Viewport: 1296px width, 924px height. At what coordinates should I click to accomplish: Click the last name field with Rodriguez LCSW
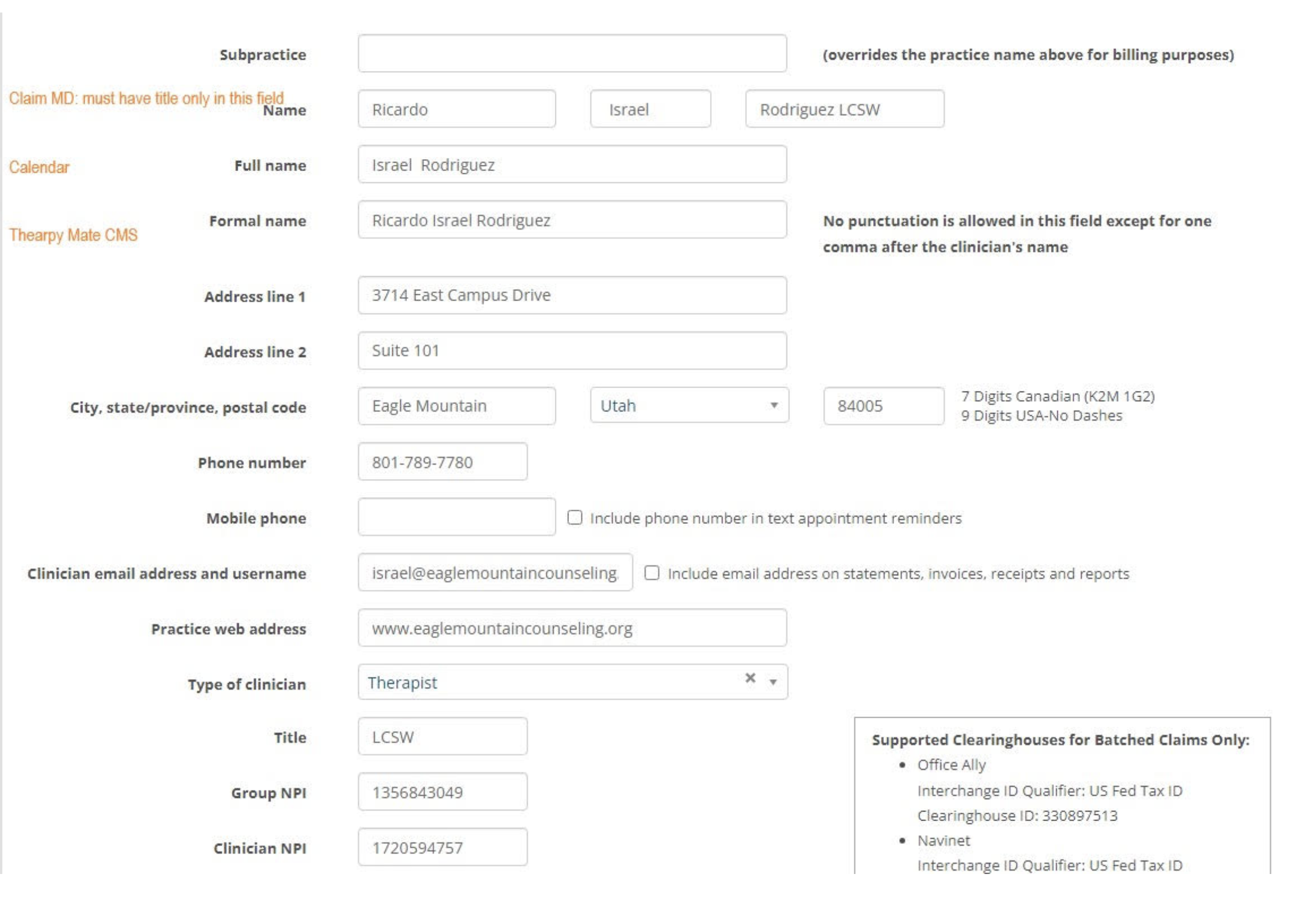tap(844, 109)
